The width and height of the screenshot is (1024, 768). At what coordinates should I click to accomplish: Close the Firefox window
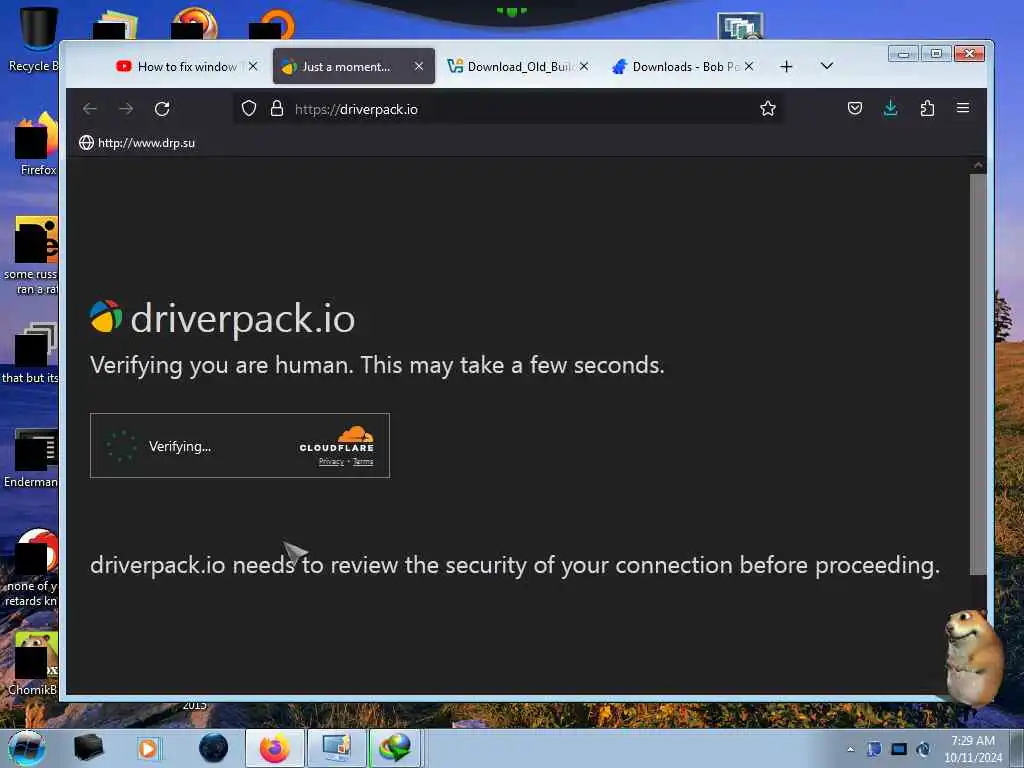(x=969, y=54)
